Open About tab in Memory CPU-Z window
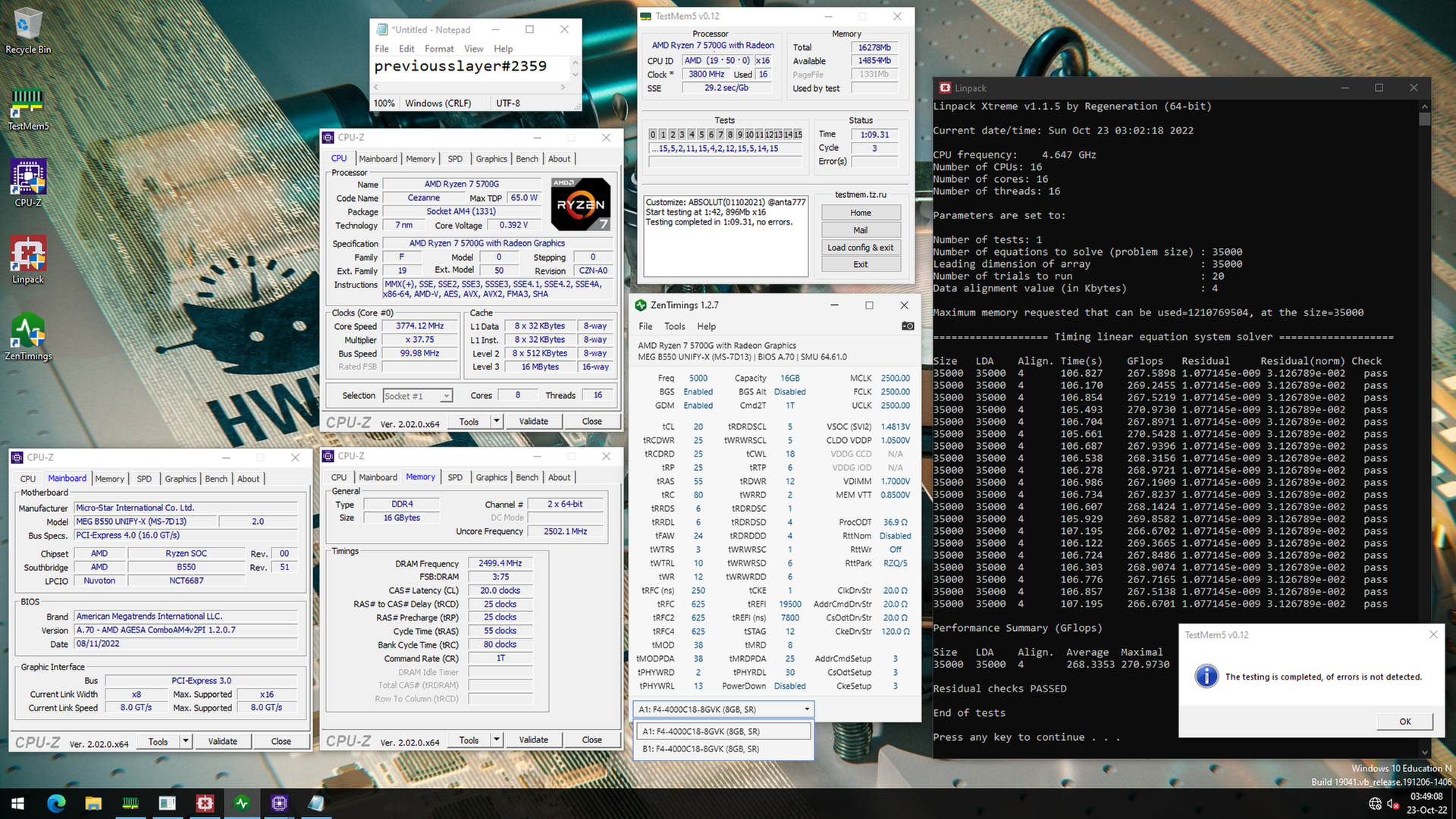 click(x=560, y=477)
